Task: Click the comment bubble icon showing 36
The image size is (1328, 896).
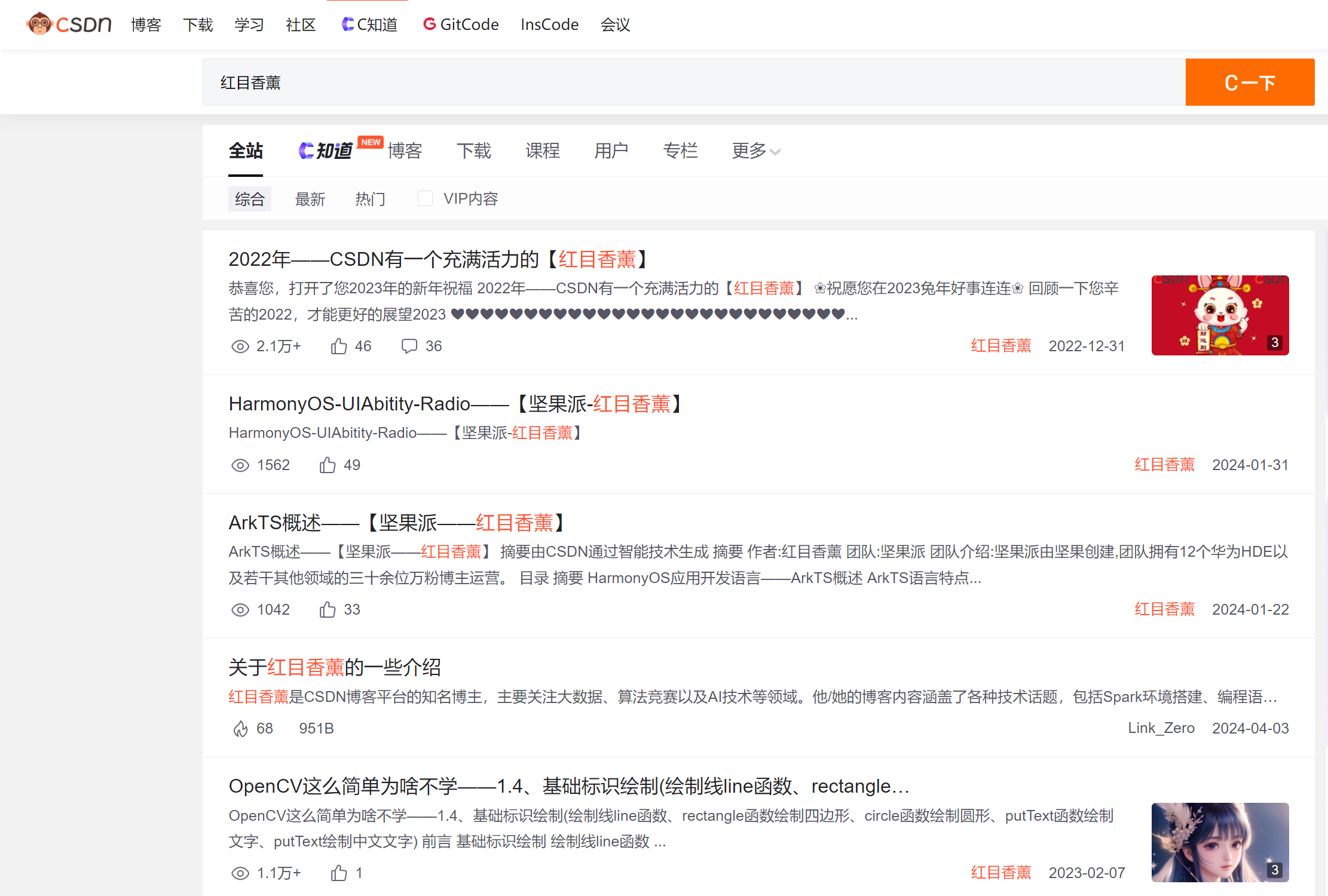Action: tap(409, 346)
